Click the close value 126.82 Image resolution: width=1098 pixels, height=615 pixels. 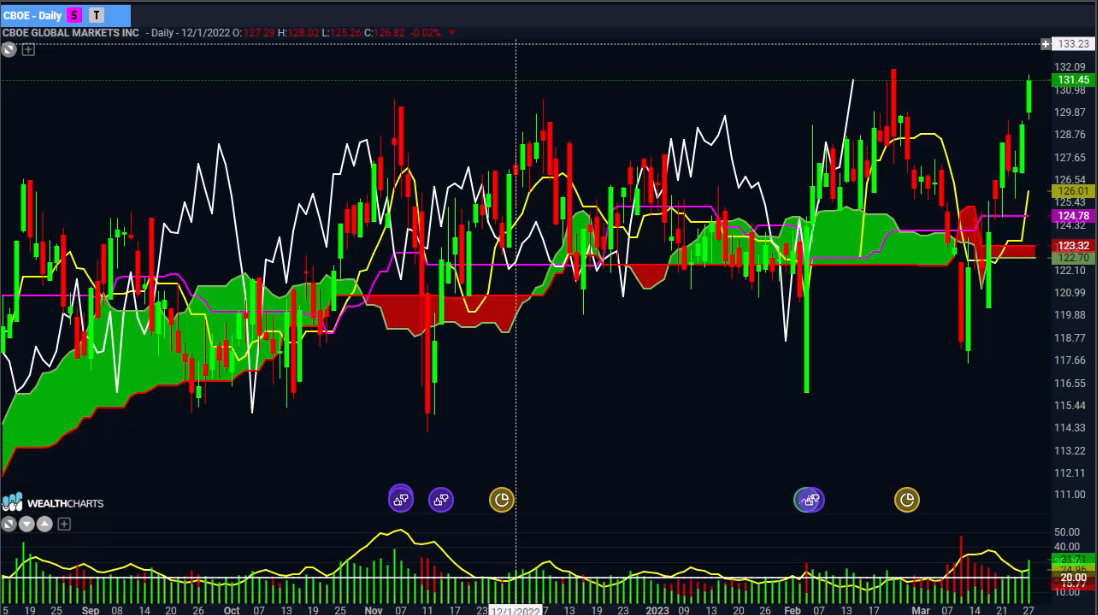[389, 32]
